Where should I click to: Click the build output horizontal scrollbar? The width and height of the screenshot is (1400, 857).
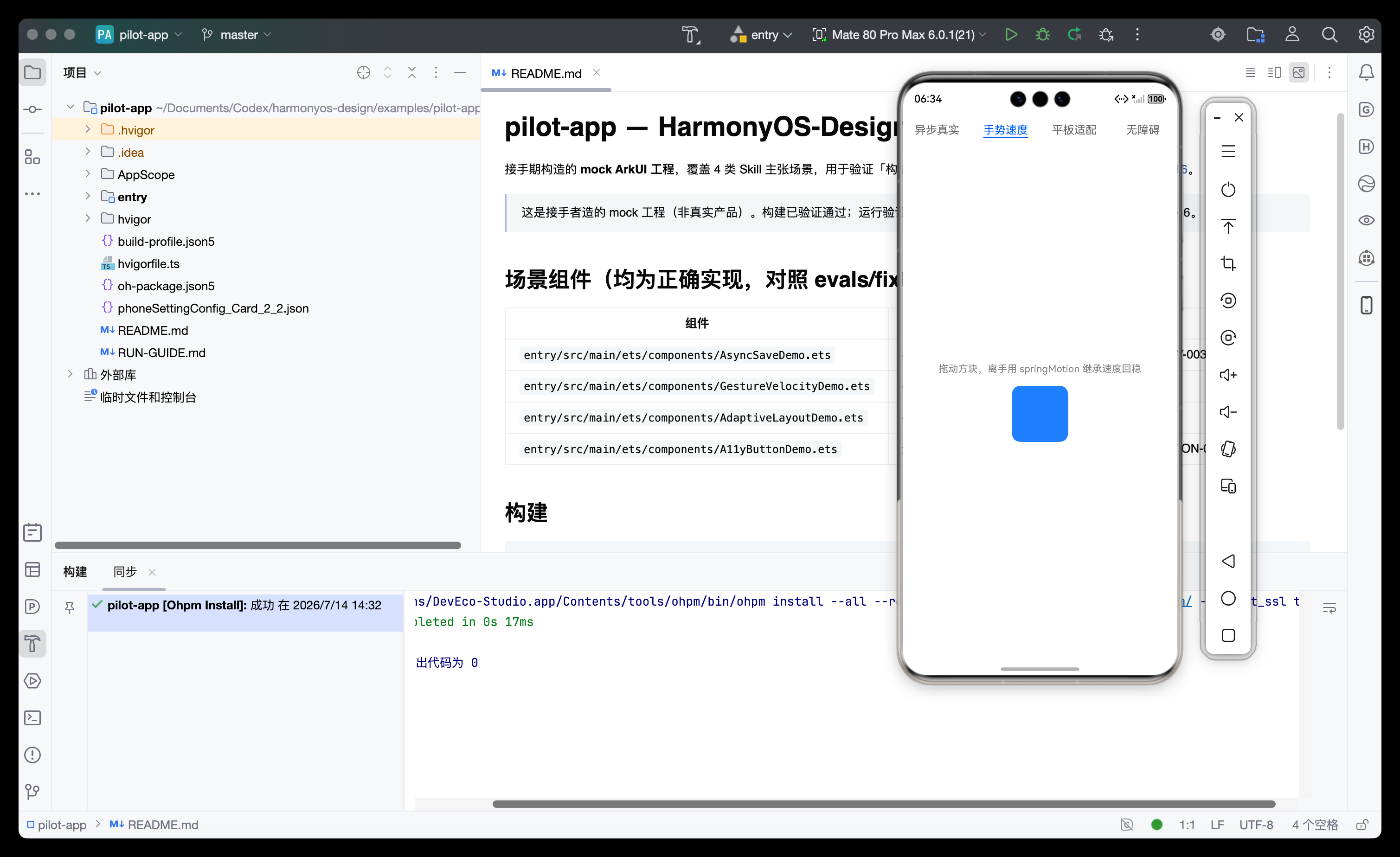coord(884,804)
